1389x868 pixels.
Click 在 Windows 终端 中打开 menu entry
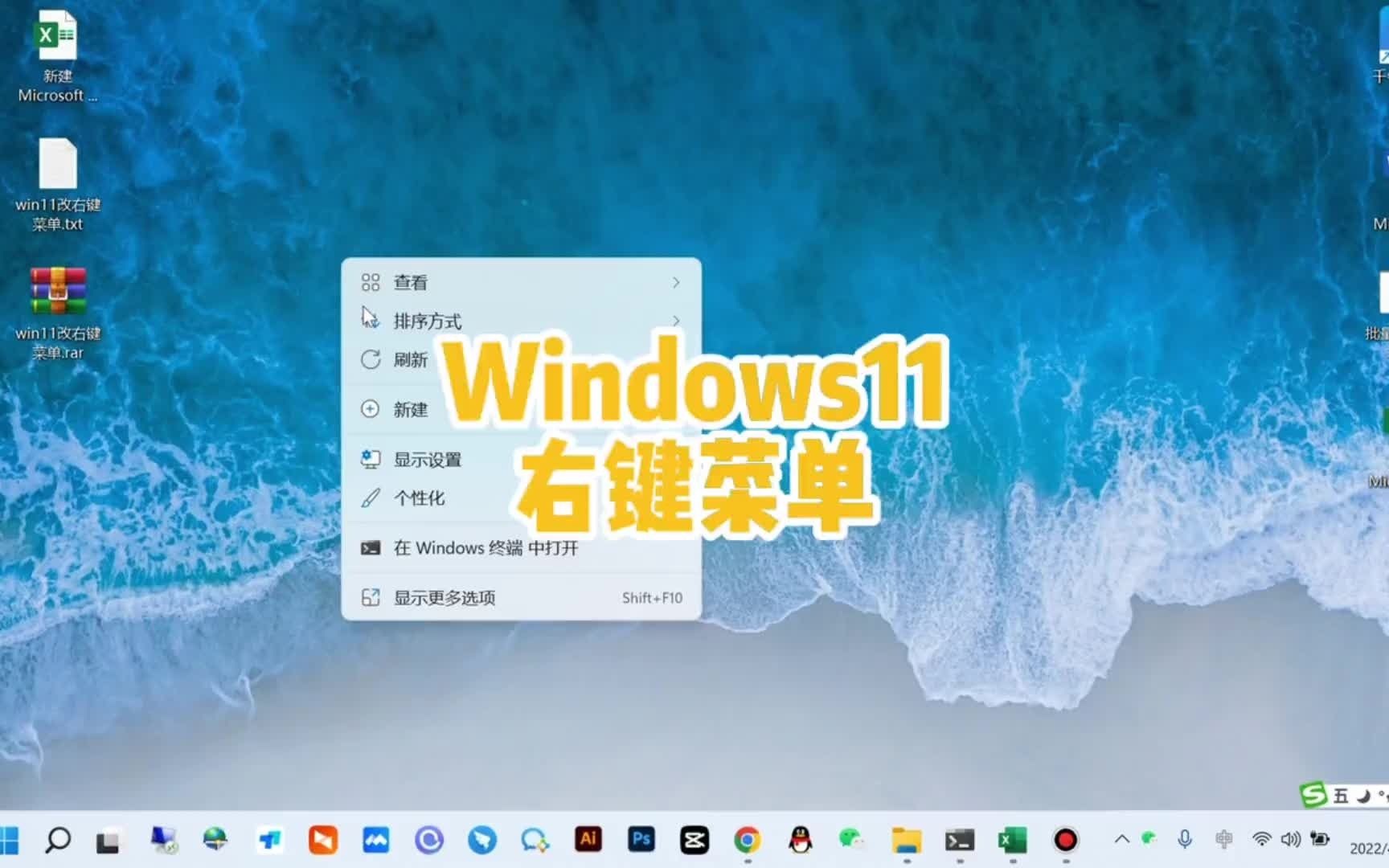(521, 548)
